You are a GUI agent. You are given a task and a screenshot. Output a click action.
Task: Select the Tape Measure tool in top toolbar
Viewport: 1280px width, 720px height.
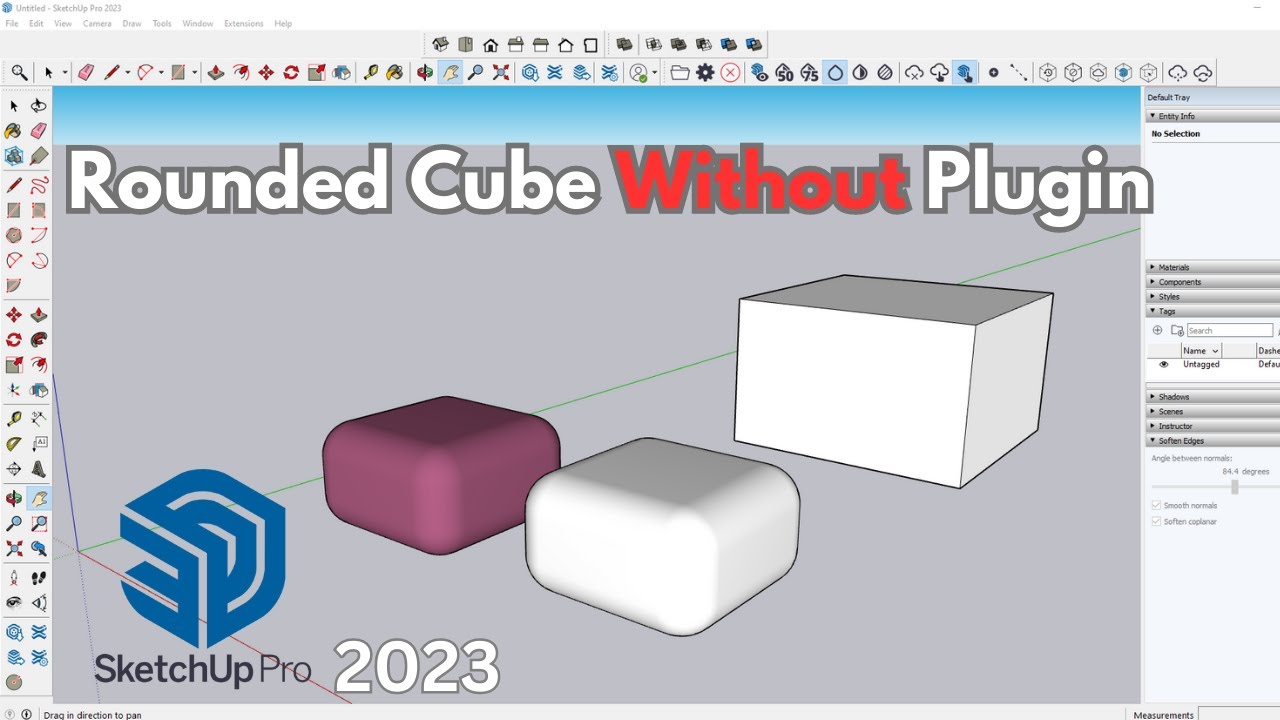[x=371, y=73]
